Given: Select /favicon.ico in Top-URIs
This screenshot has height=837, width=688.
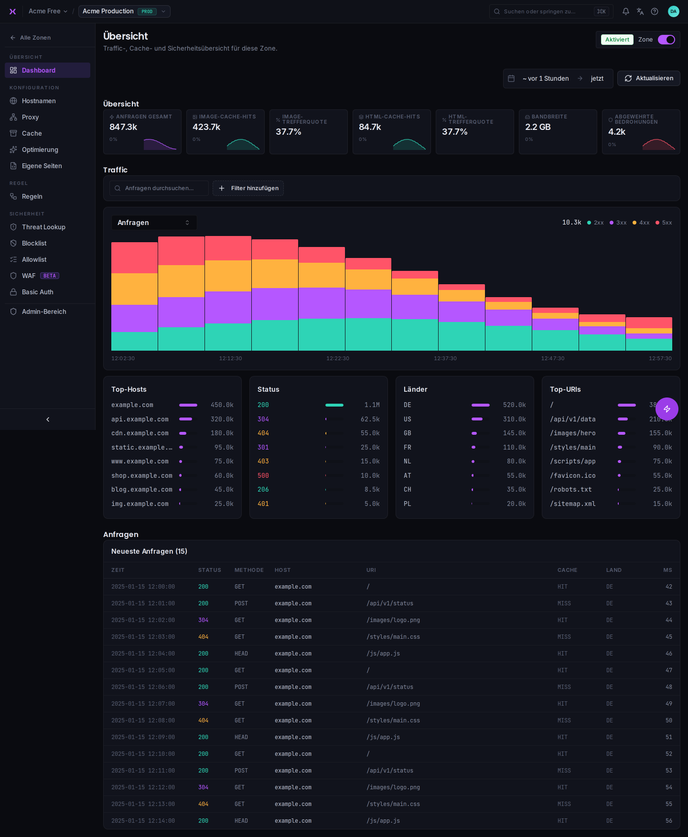Looking at the screenshot, I should coord(611,476).
